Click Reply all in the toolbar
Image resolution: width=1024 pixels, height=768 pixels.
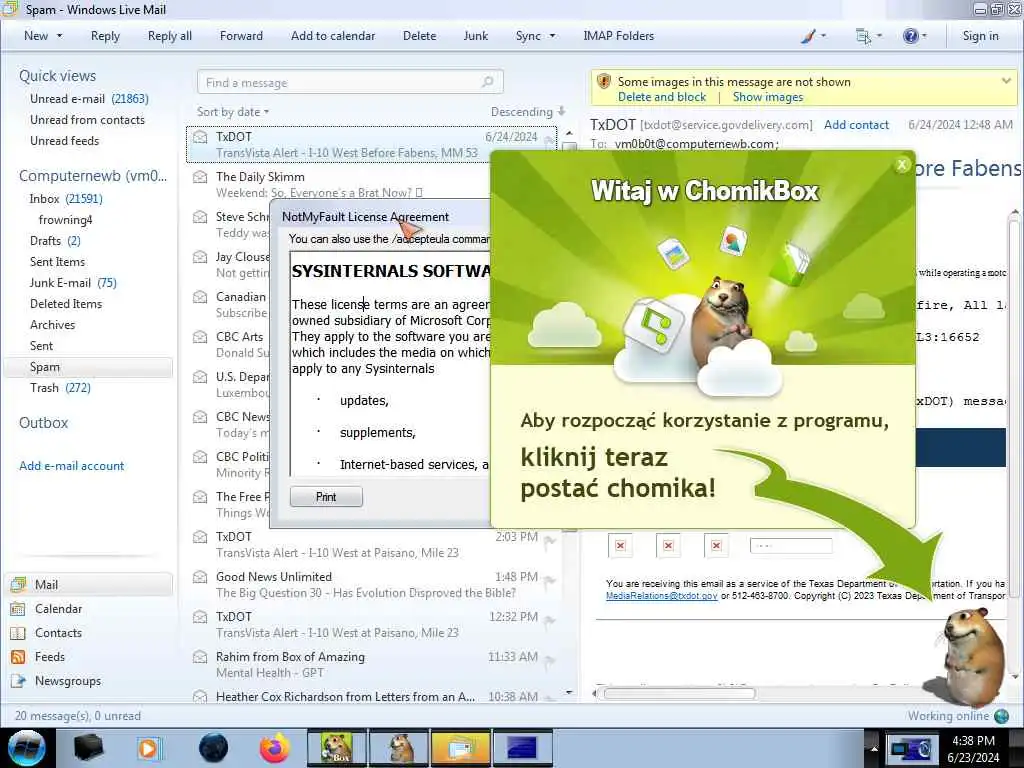tap(170, 36)
